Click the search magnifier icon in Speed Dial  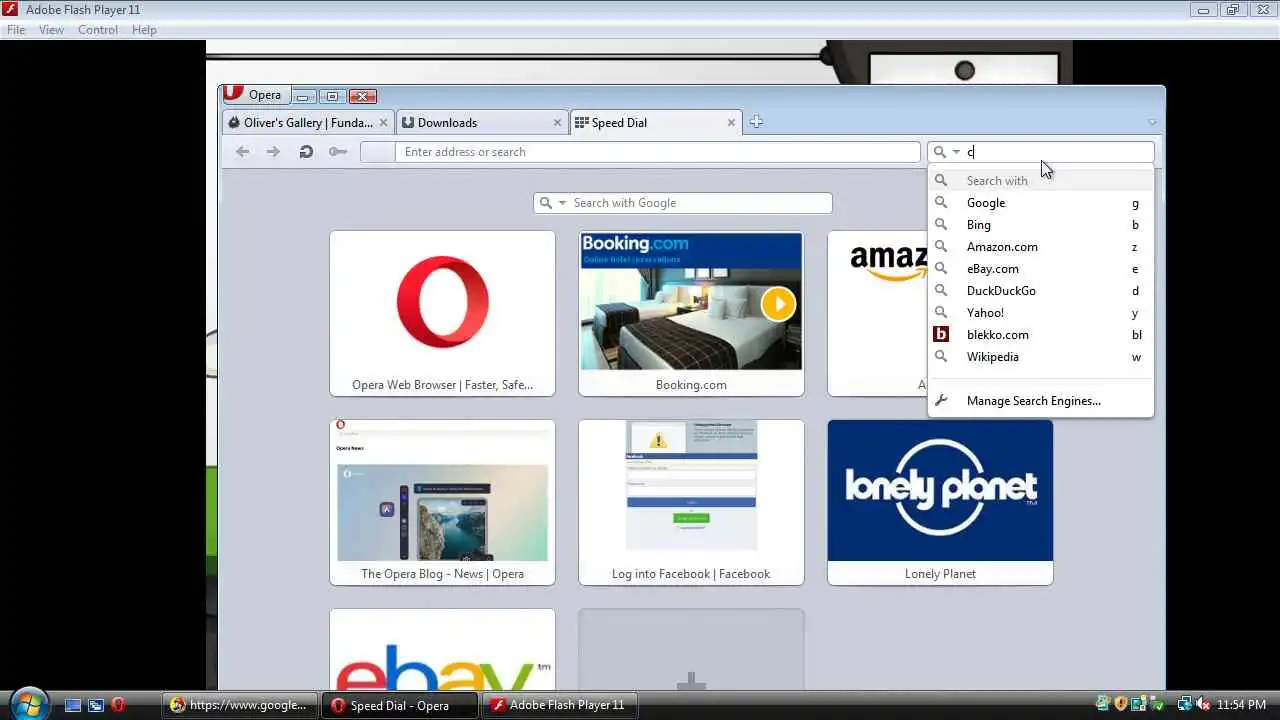(x=545, y=203)
